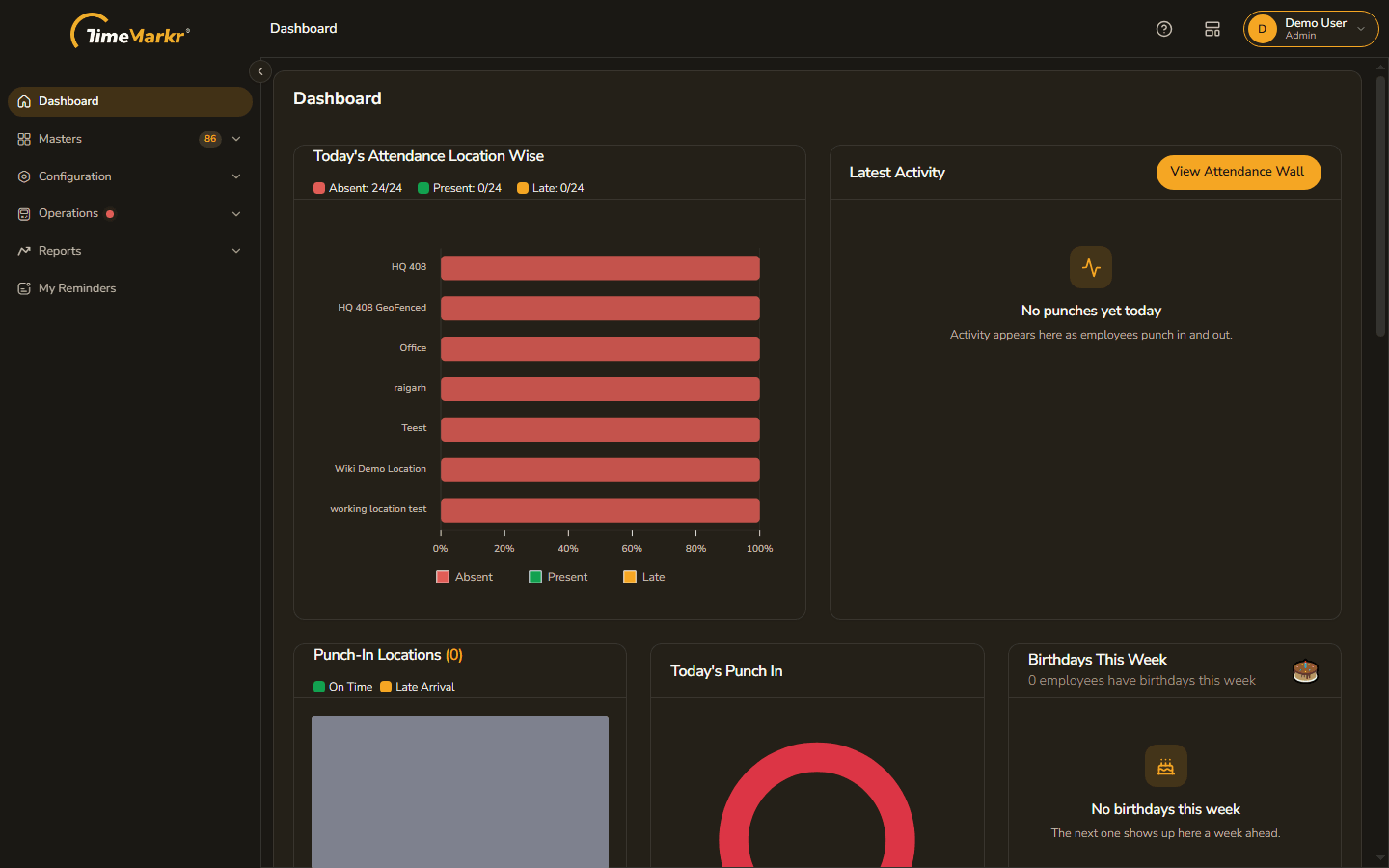Click the raigarh attendance bar

pyautogui.click(x=600, y=389)
